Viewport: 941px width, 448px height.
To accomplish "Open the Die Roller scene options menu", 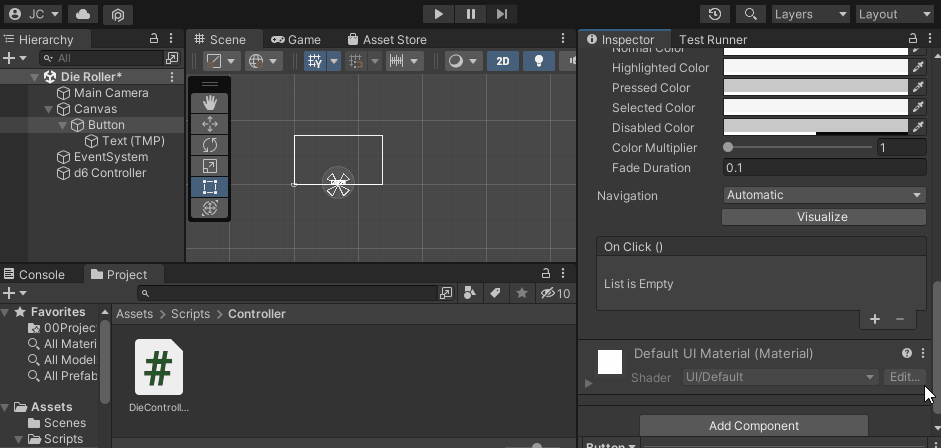I will (172, 77).
